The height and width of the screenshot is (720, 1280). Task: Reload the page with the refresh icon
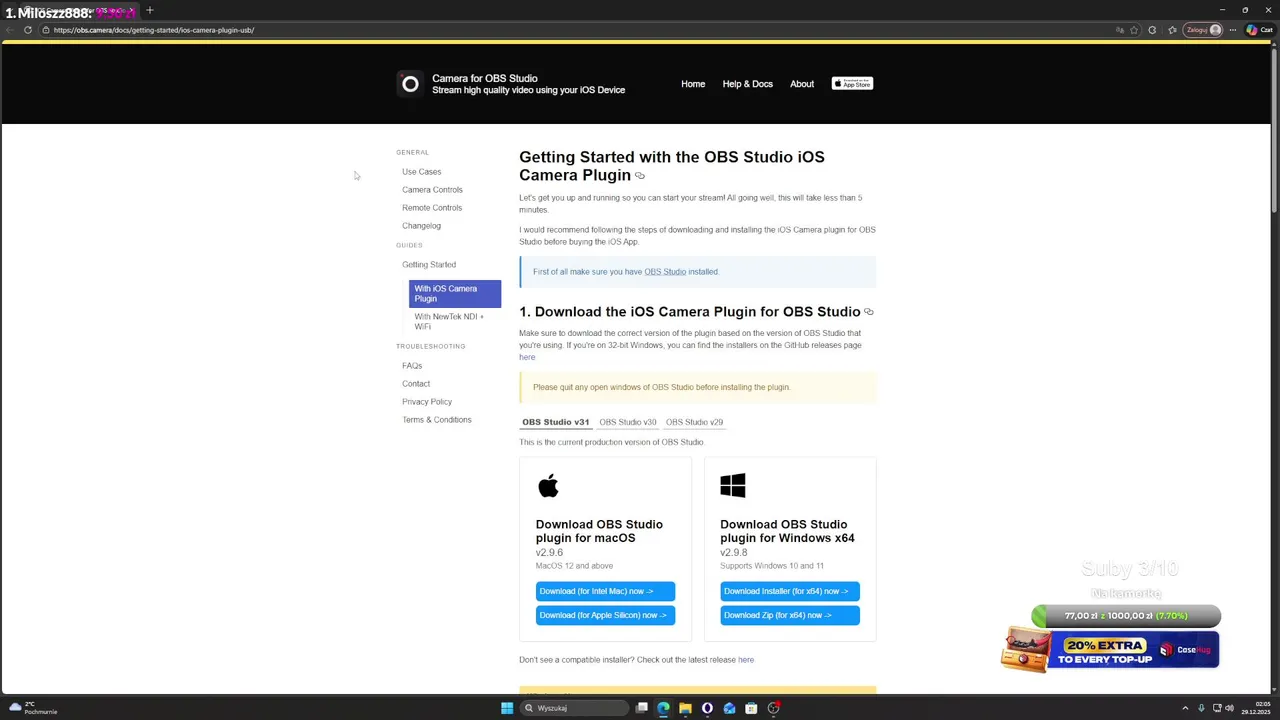28,30
